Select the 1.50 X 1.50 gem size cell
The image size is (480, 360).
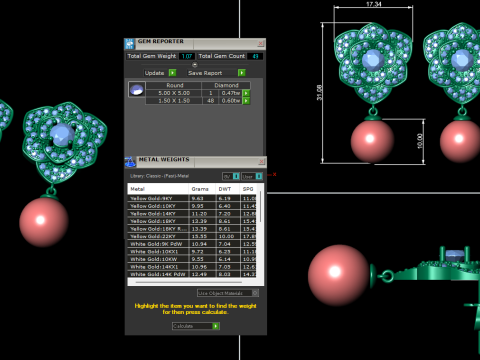[174, 101]
